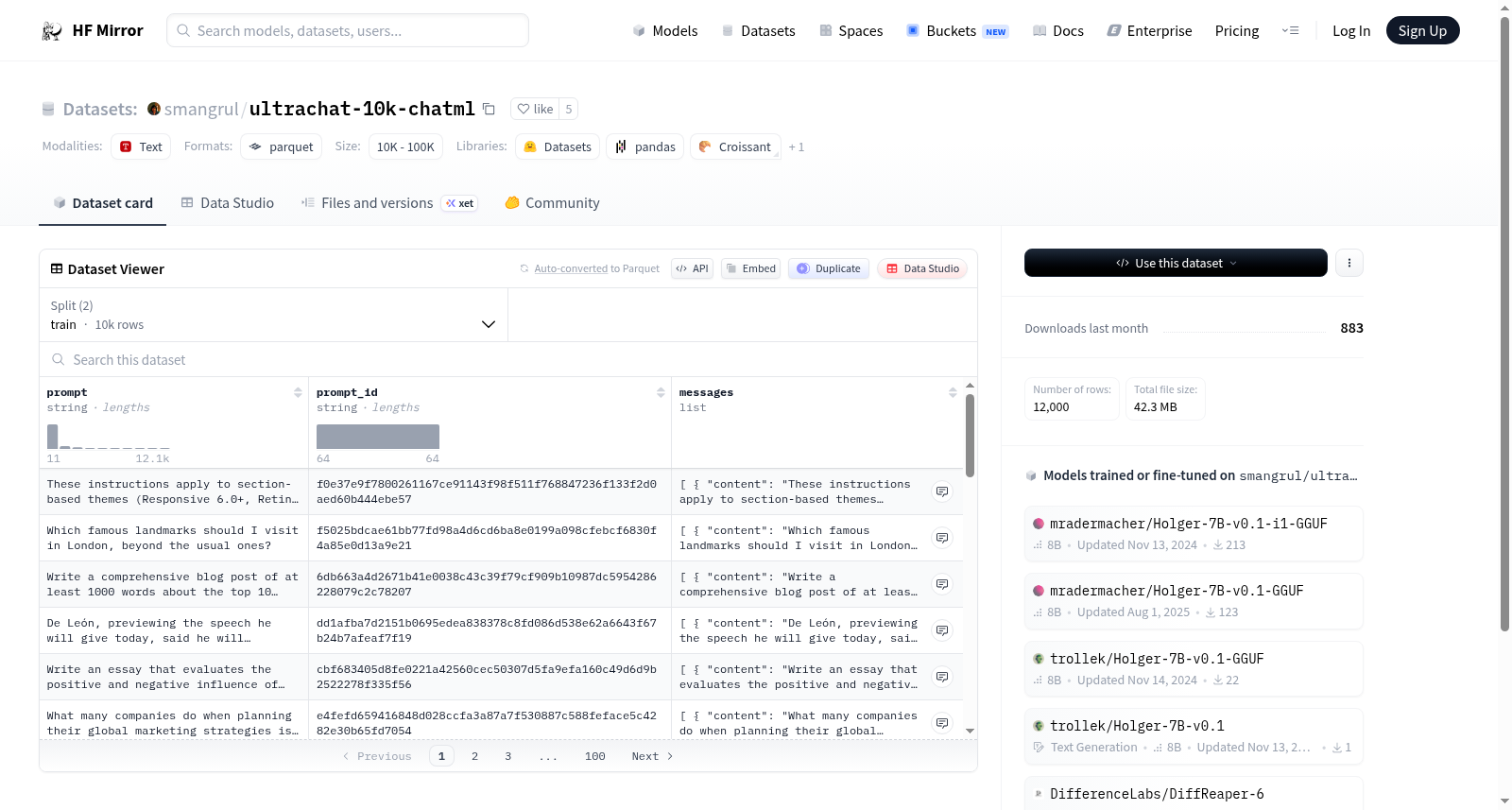Expand Use this dataset dropdown
Image resolution: width=1512 pixels, height=810 pixels.
coord(1176,263)
